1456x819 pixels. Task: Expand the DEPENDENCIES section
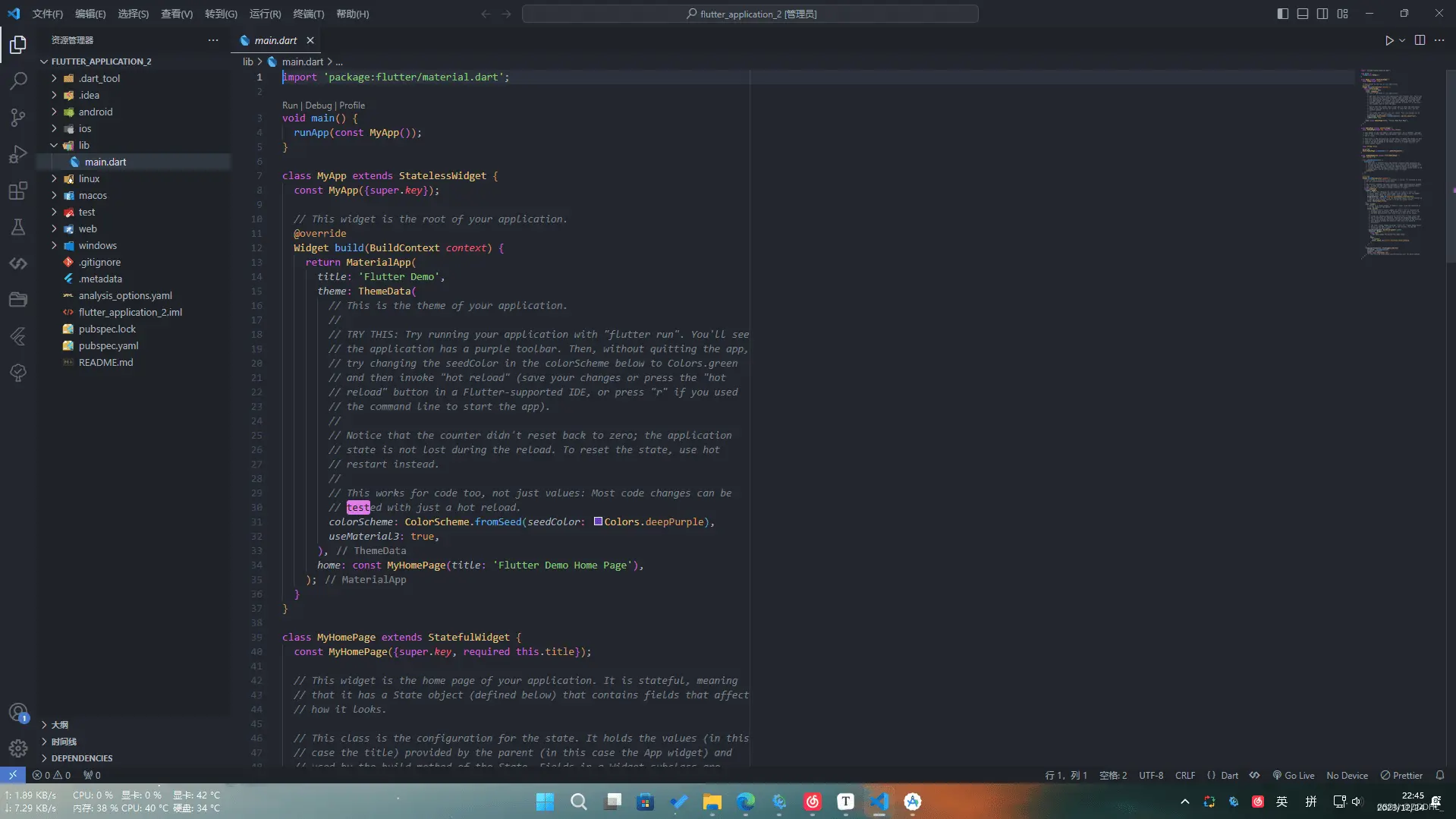pyautogui.click(x=81, y=758)
